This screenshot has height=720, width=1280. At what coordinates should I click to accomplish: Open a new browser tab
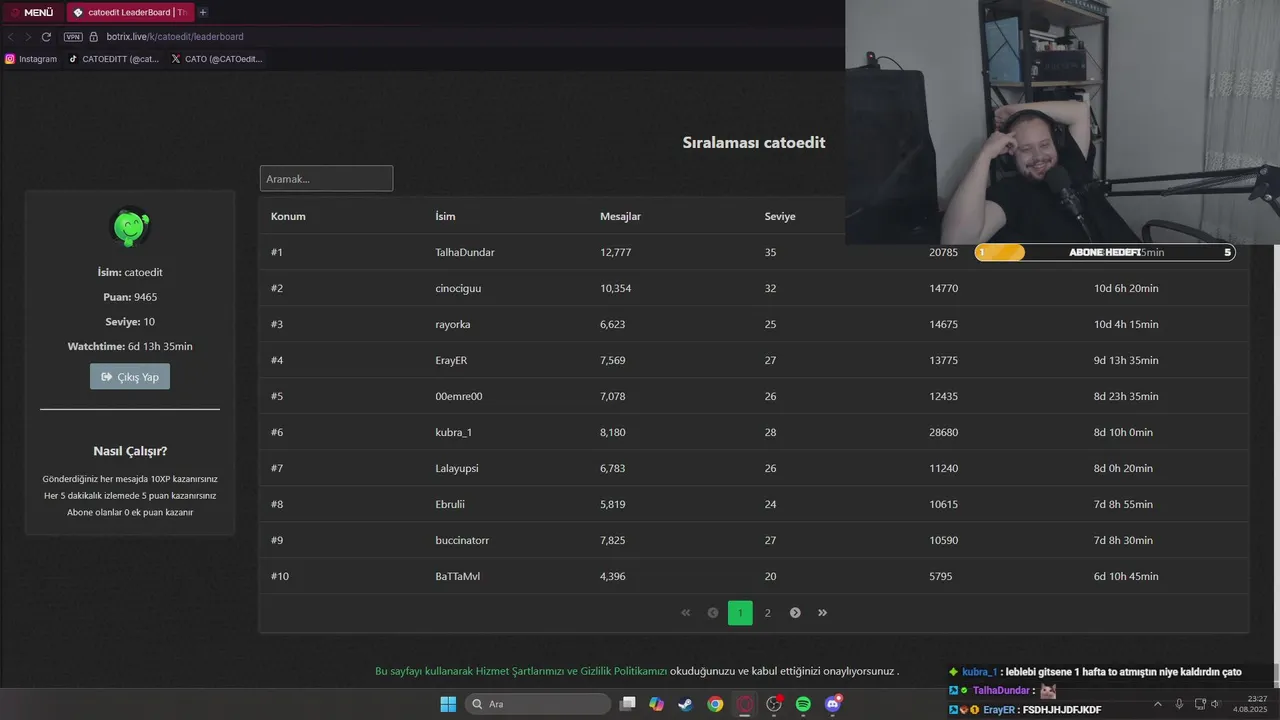coord(203,13)
